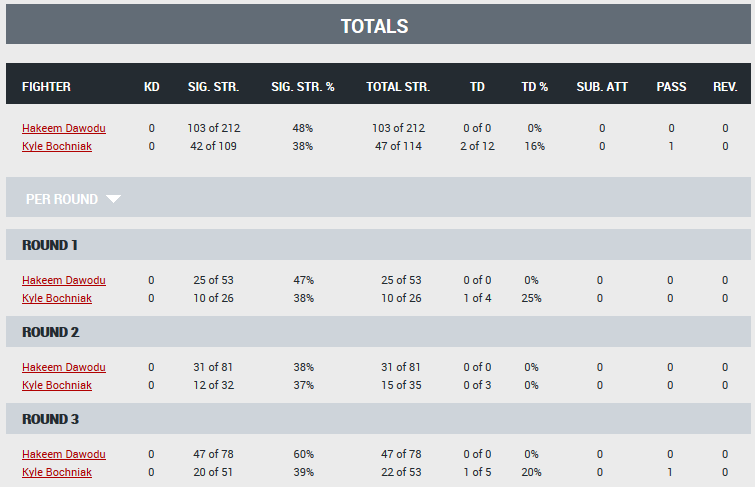Open Kyle Bochniak link under Round 3
This screenshot has width=755, height=487.
57,472
